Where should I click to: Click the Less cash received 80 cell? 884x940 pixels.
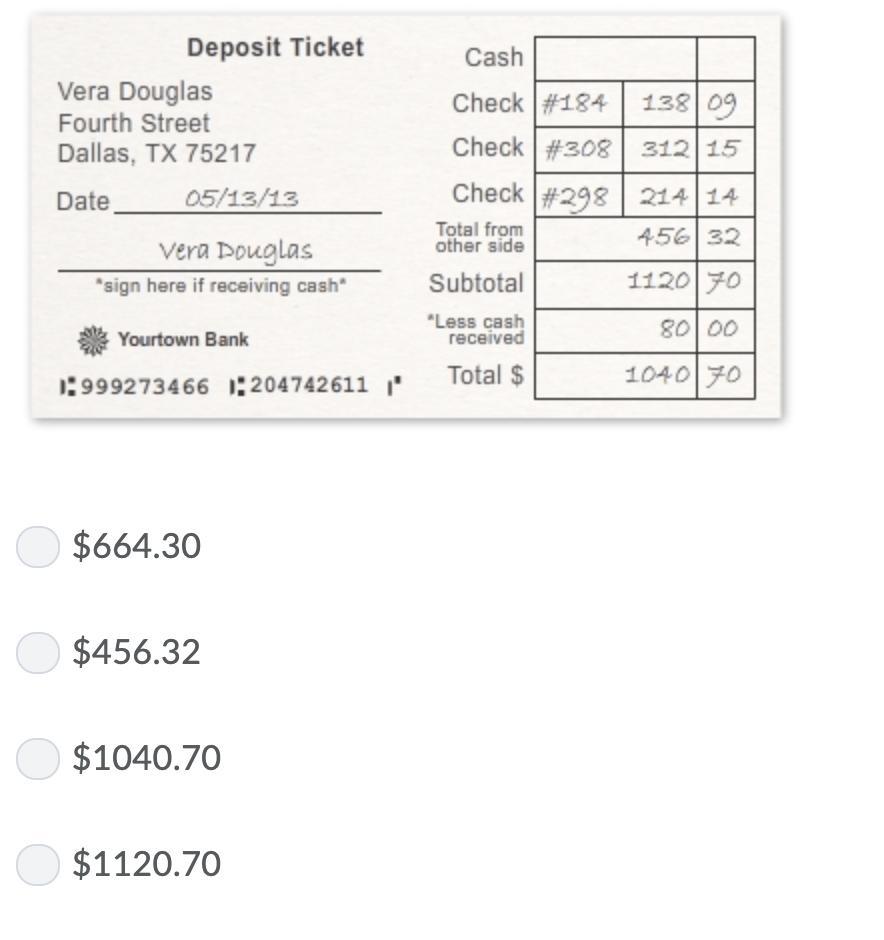point(616,330)
